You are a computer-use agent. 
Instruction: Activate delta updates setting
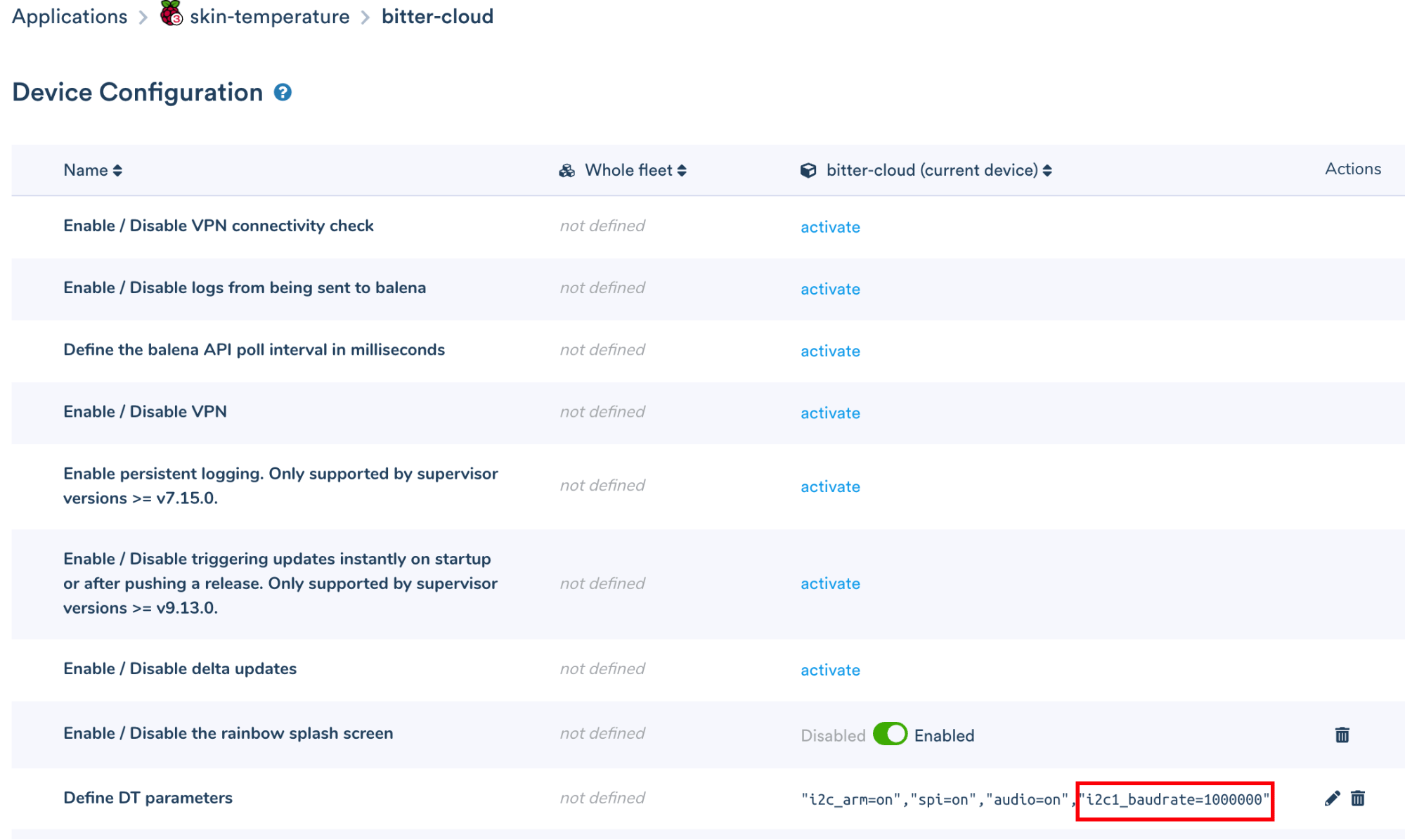click(x=830, y=670)
